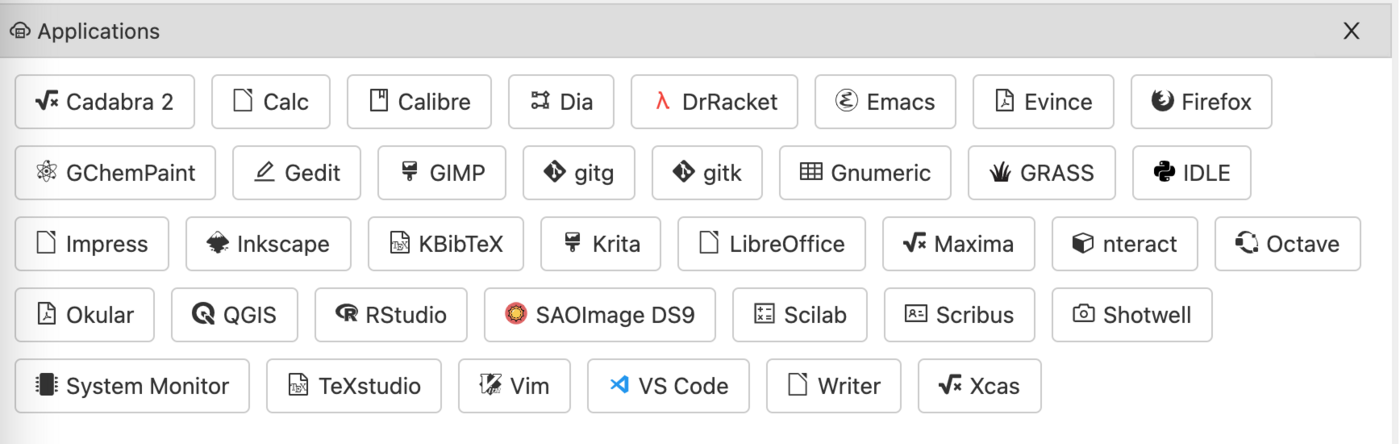This screenshot has width=1400, height=444.
Task: Open the System Monitor
Action: click(x=132, y=386)
